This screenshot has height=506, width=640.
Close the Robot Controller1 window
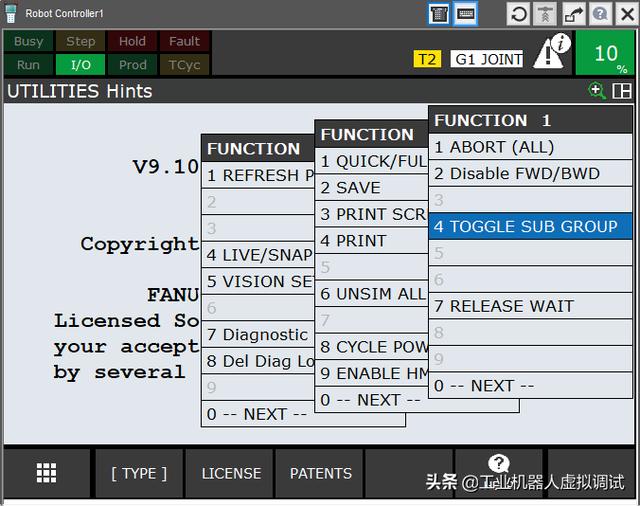pyautogui.click(x=627, y=14)
